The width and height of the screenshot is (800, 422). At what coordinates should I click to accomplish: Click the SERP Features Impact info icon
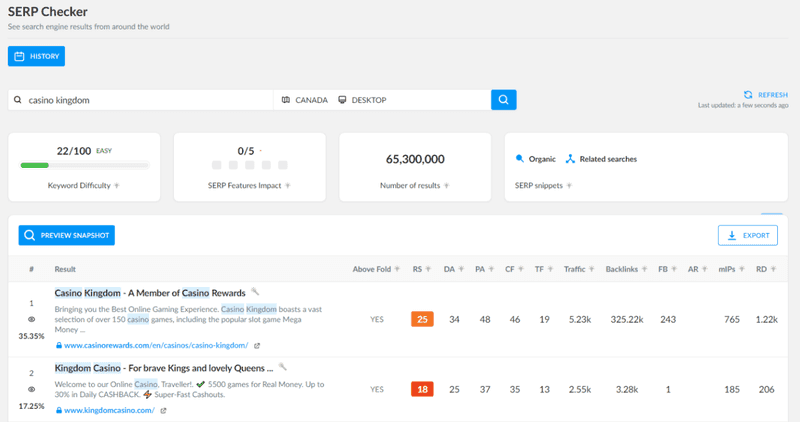click(288, 186)
